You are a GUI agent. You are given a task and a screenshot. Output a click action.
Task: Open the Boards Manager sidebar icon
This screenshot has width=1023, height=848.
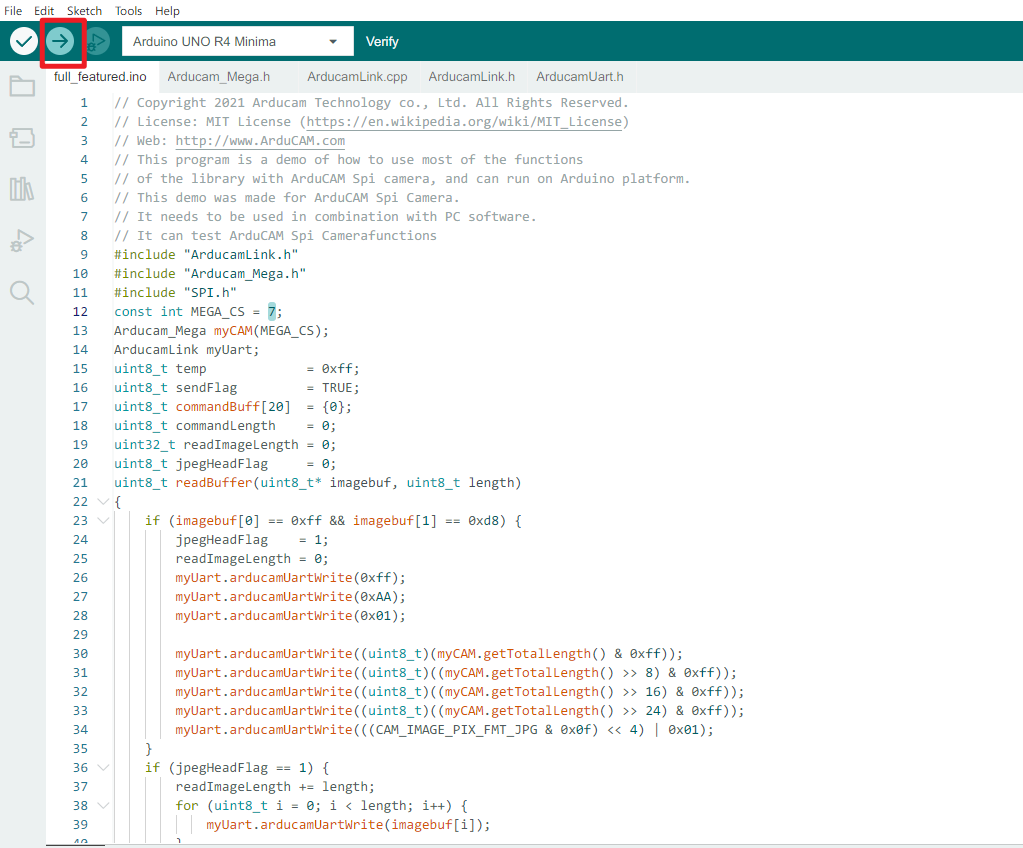(22, 138)
